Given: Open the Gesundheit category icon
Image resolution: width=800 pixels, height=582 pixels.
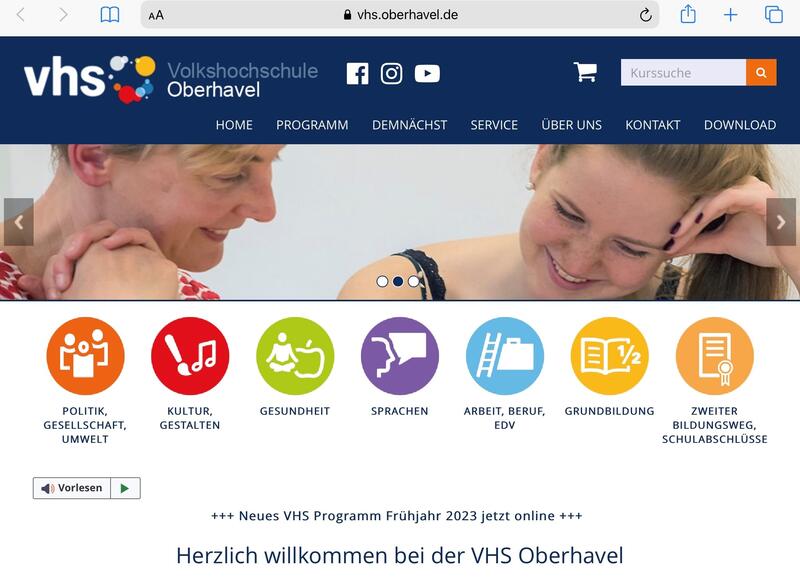Looking at the screenshot, I should pyautogui.click(x=295, y=356).
